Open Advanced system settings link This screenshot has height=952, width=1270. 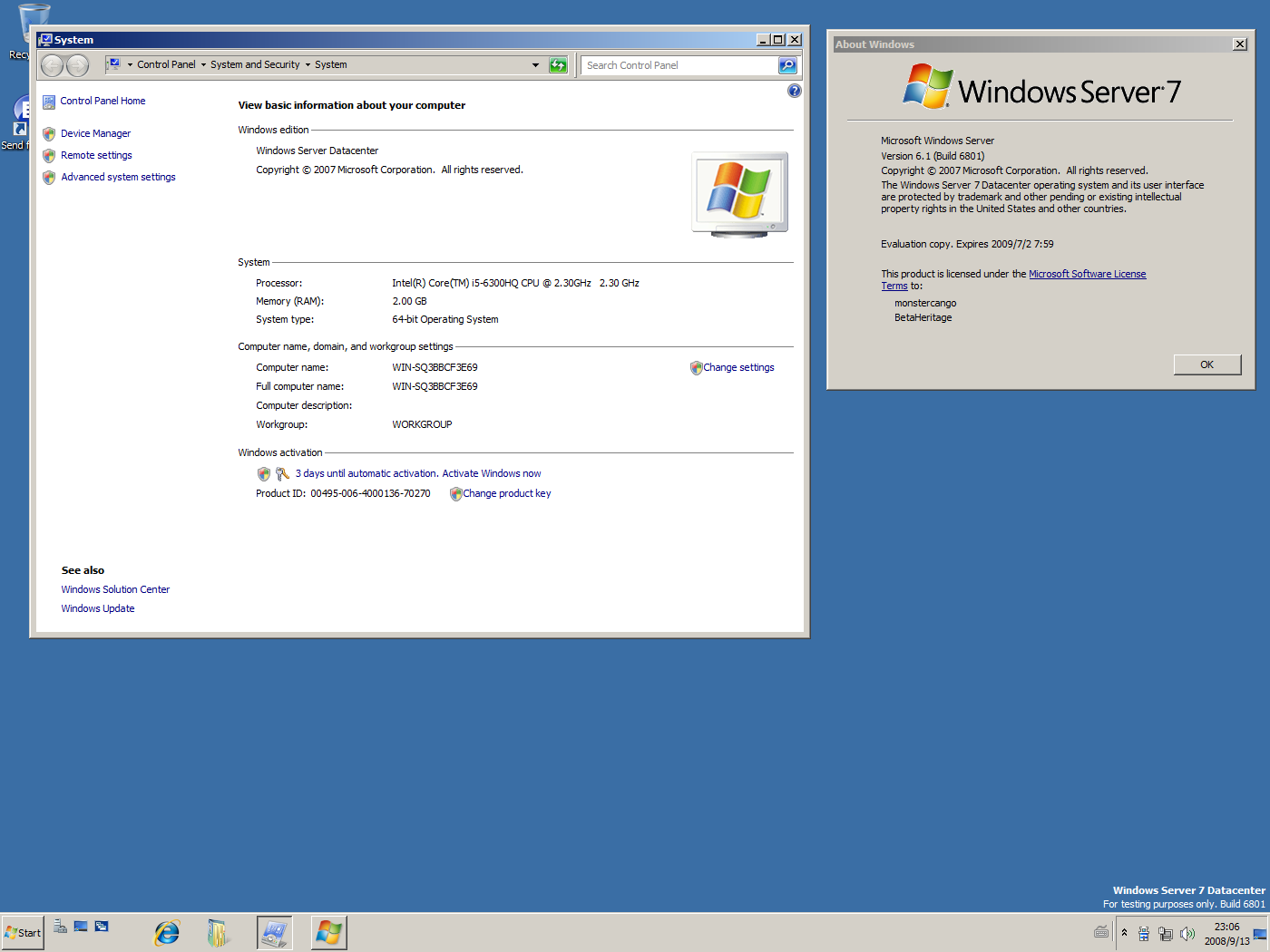pos(118,178)
